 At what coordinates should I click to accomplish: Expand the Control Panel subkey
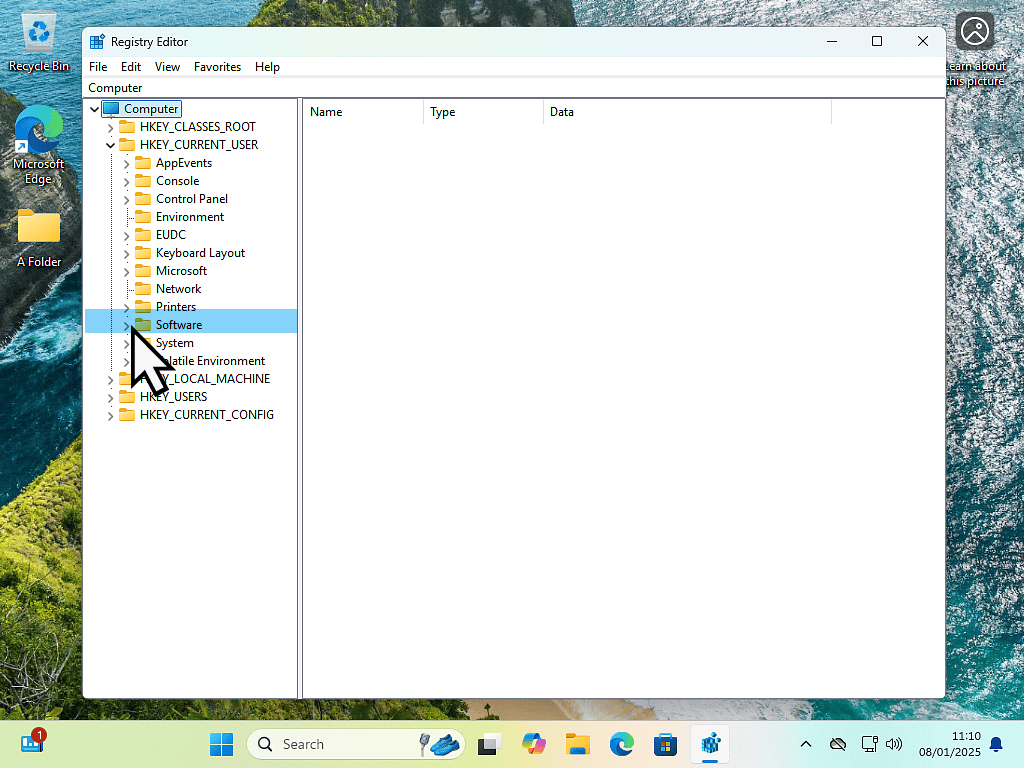(x=126, y=199)
